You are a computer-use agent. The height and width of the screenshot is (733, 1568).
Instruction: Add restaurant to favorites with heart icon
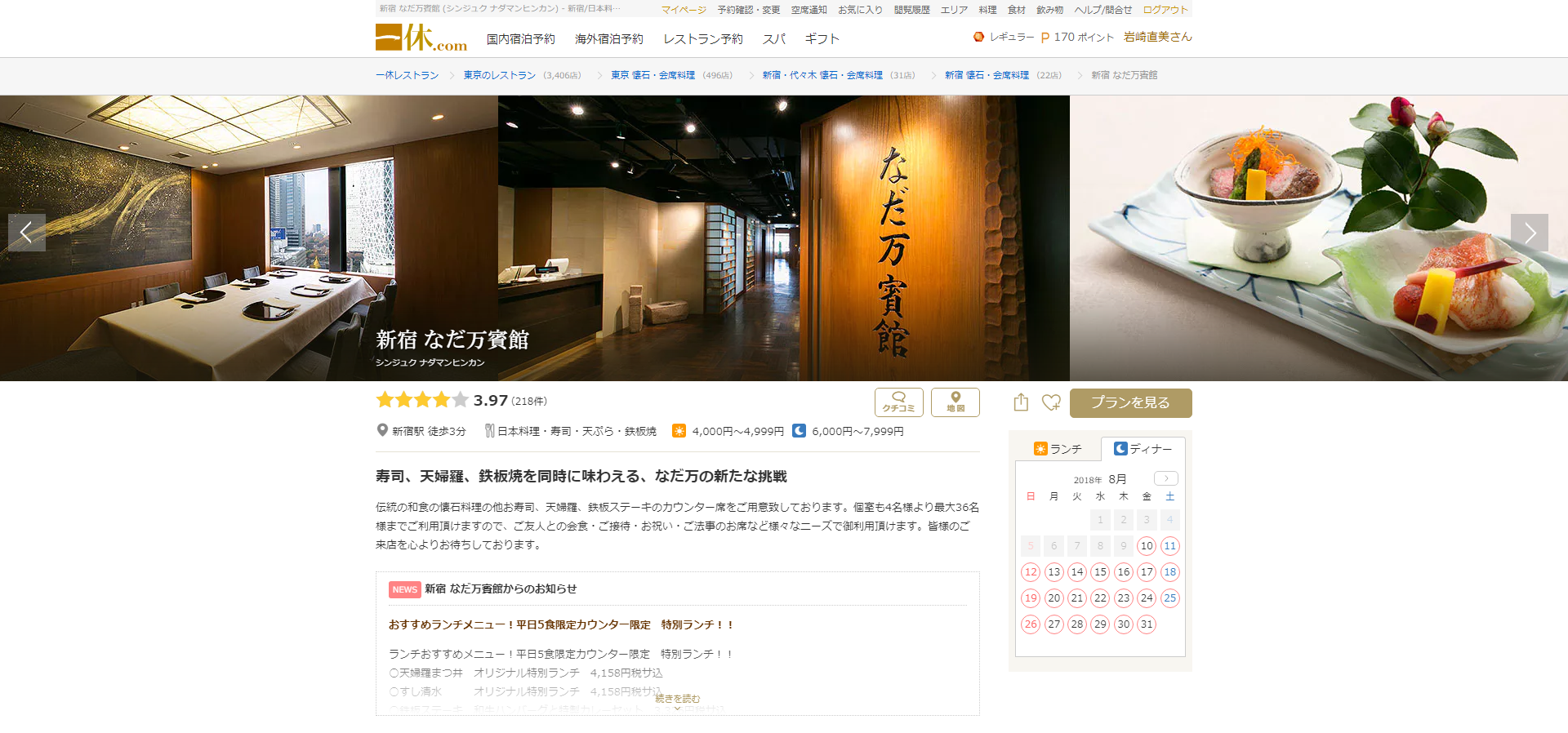[1051, 402]
